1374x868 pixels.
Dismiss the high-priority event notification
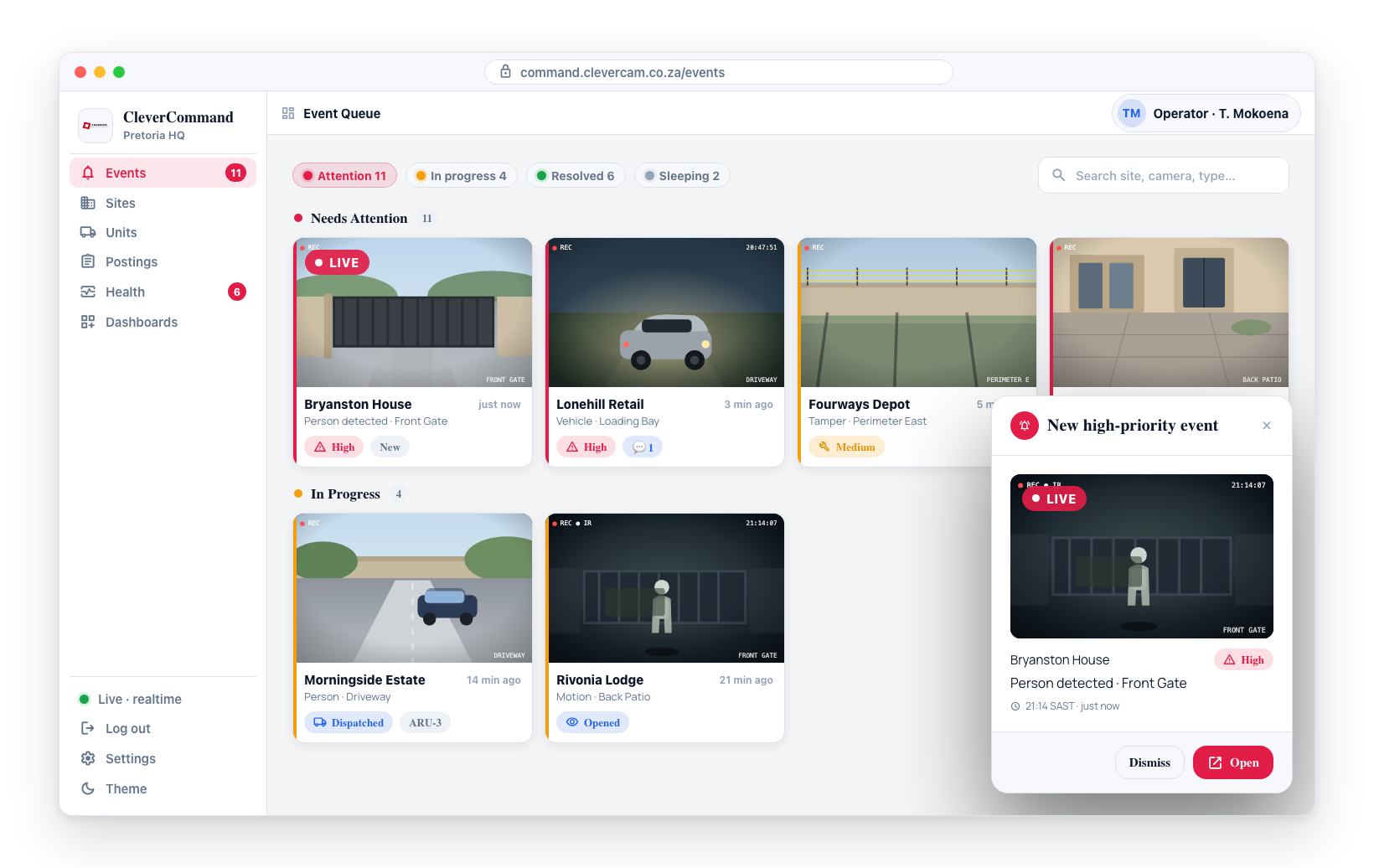coord(1149,762)
